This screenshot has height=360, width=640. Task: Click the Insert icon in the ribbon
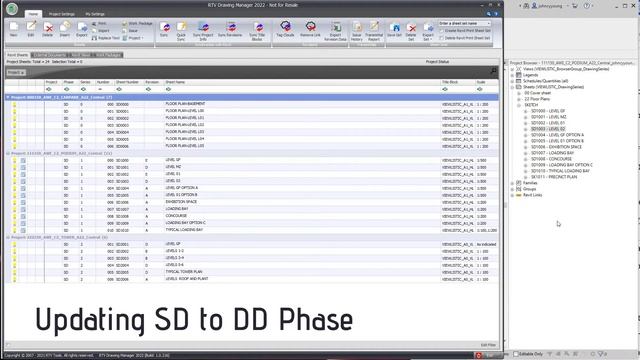[64, 27]
